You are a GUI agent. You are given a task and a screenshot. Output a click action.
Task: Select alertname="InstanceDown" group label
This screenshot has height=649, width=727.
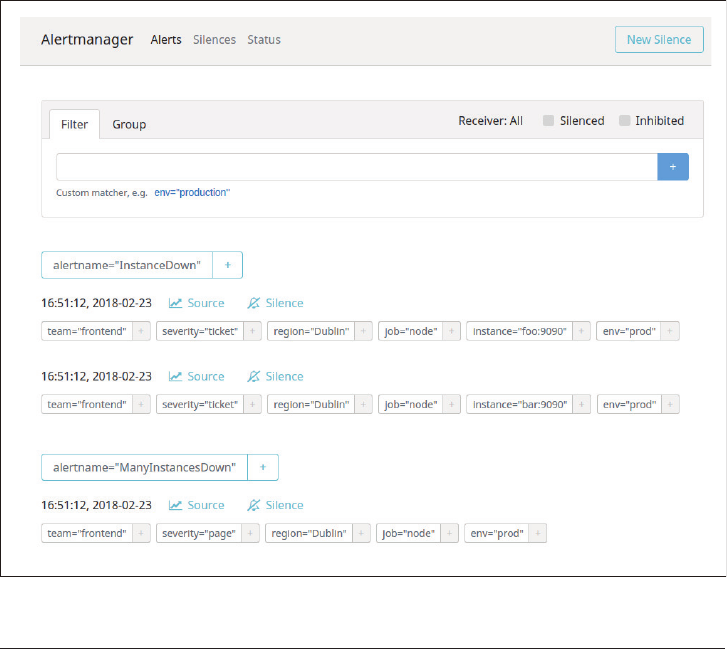[x=127, y=265]
